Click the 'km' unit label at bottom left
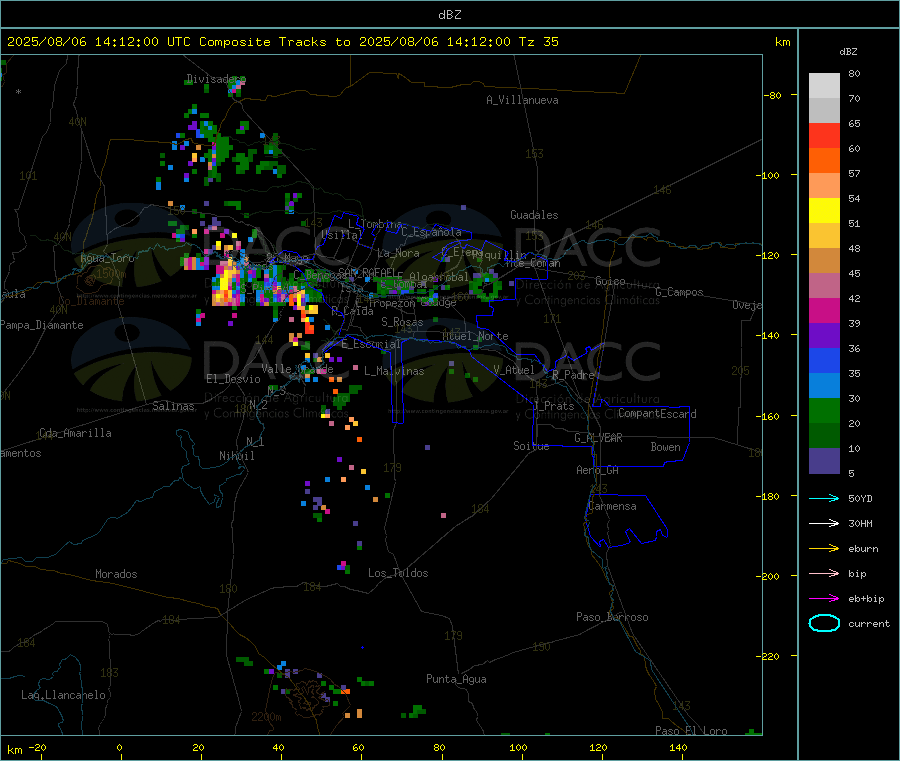 [x=14, y=750]
